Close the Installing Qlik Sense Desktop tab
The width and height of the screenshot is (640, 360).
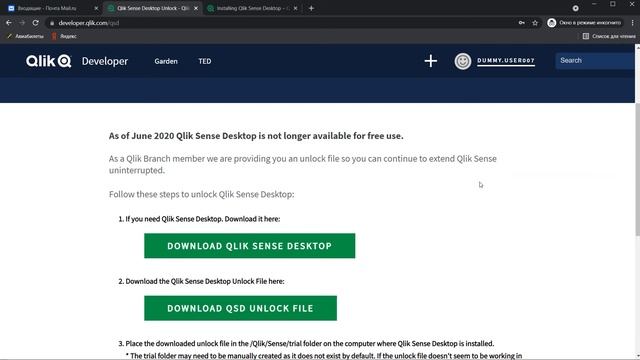click(x=296, y=8)
